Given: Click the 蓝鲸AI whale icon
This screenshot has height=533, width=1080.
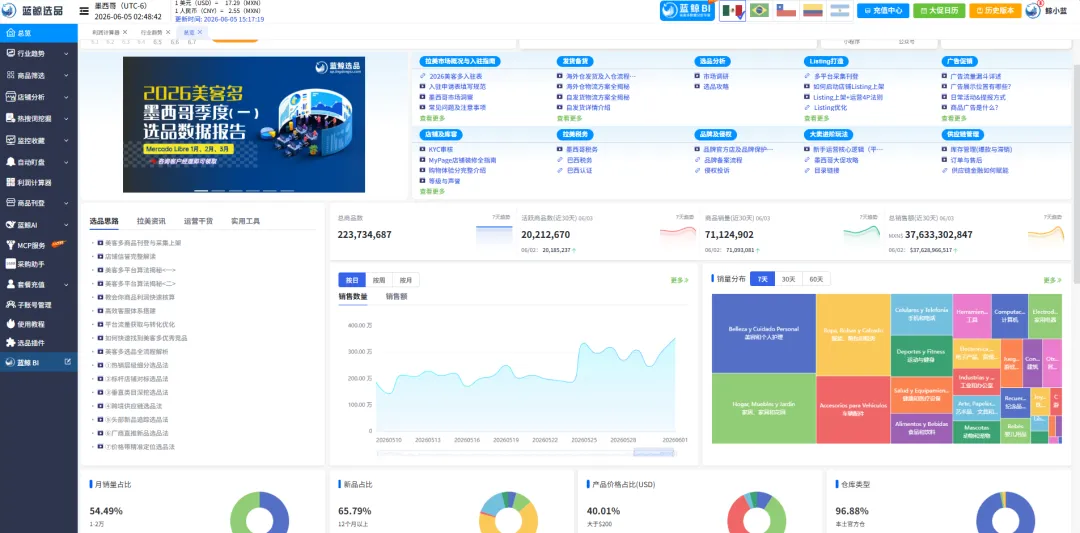Looking at the screenshot, I should (10, 224).
